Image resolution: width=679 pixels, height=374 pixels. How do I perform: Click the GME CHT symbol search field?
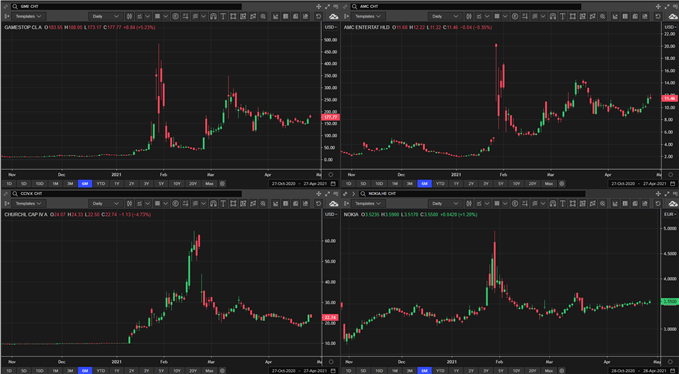point(126,6)
